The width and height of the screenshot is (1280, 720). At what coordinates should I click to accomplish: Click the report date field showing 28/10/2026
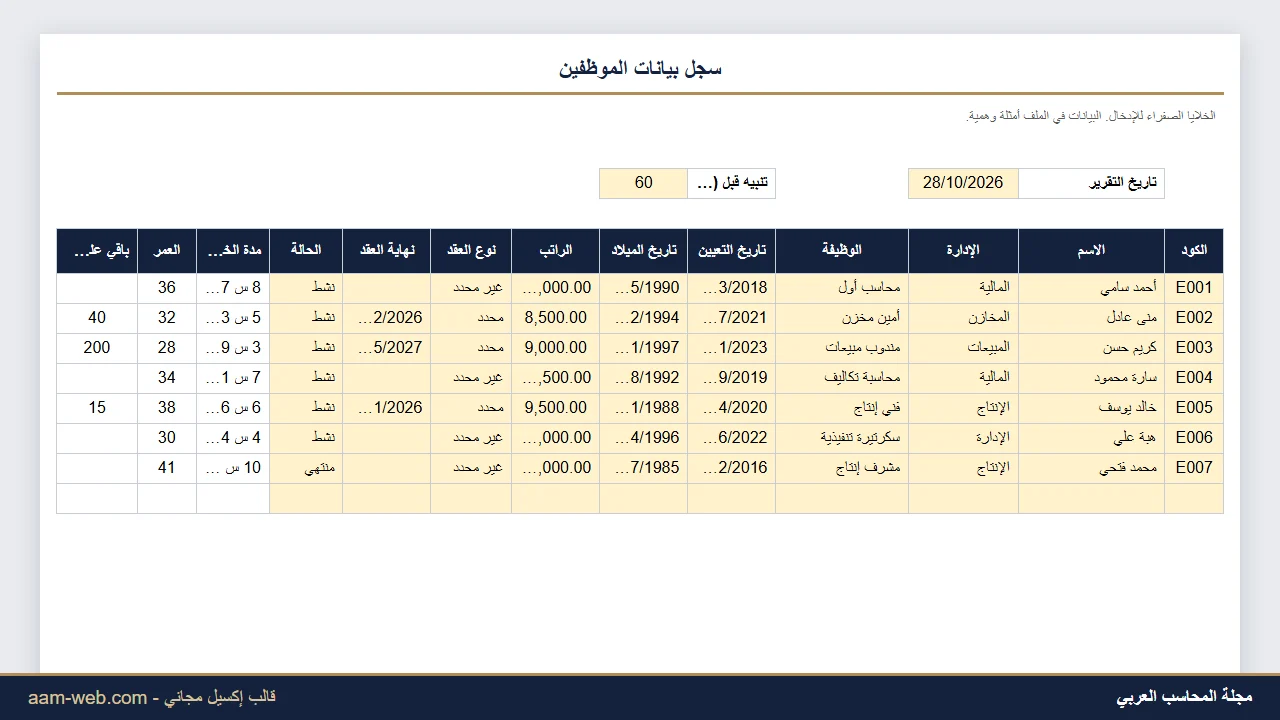963,183
